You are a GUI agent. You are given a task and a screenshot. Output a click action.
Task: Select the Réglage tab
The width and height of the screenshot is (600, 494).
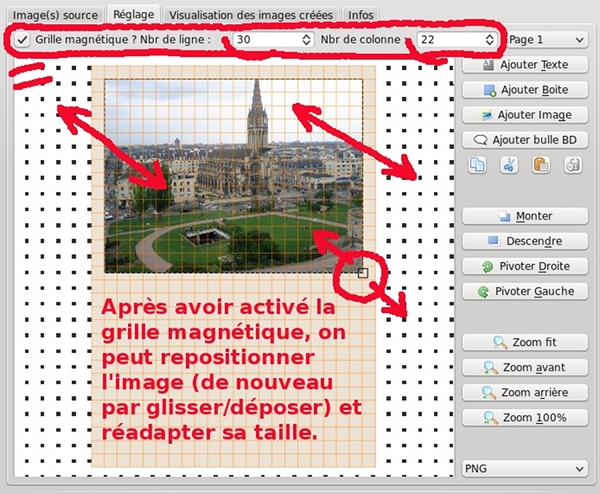[134, 15]
